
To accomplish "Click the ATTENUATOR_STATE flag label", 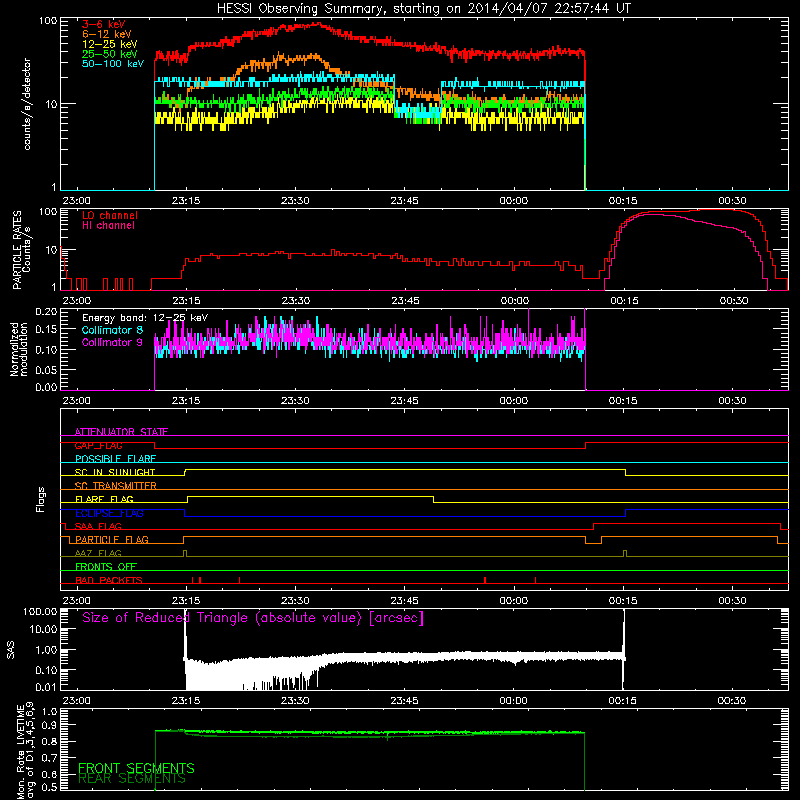I will (x=121, y=432).
